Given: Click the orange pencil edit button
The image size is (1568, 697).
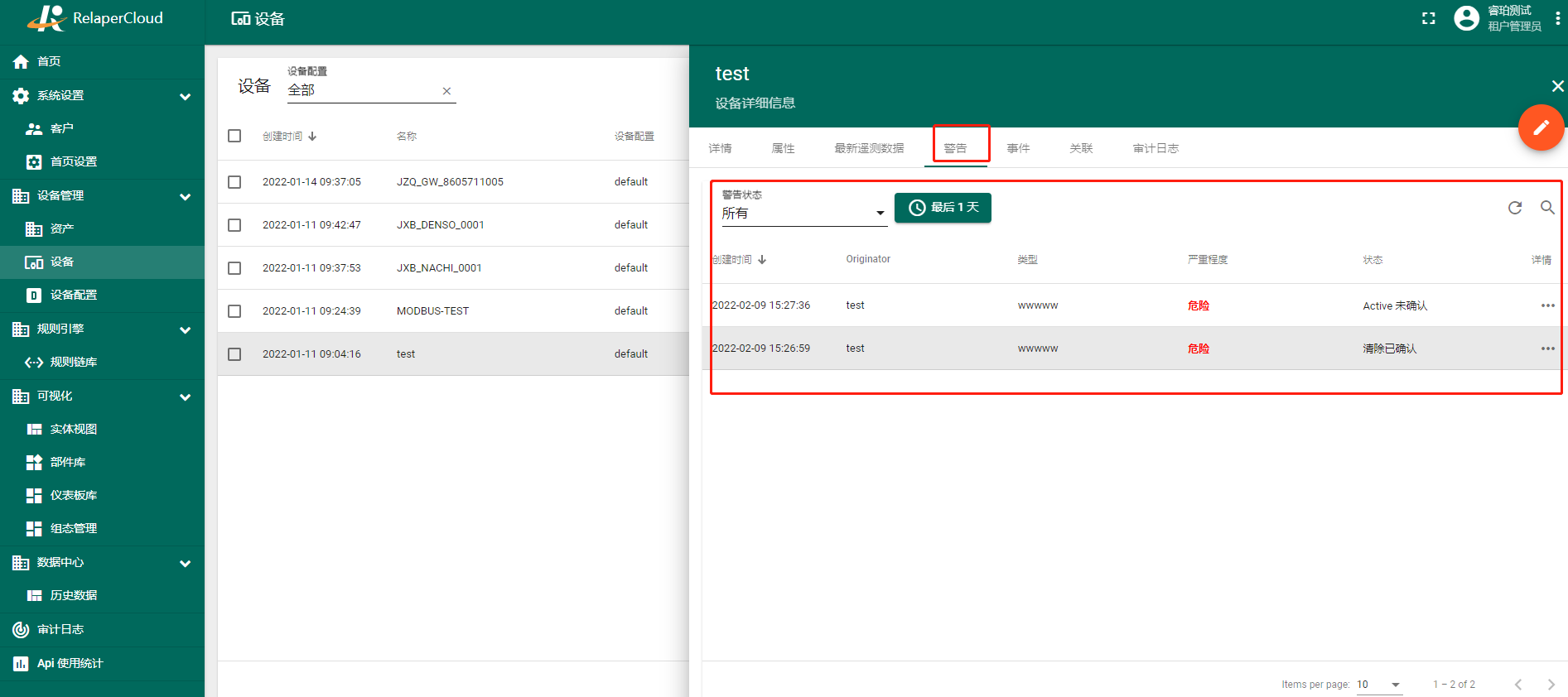Looking at the screenshot, I should tap(1541, 127).
